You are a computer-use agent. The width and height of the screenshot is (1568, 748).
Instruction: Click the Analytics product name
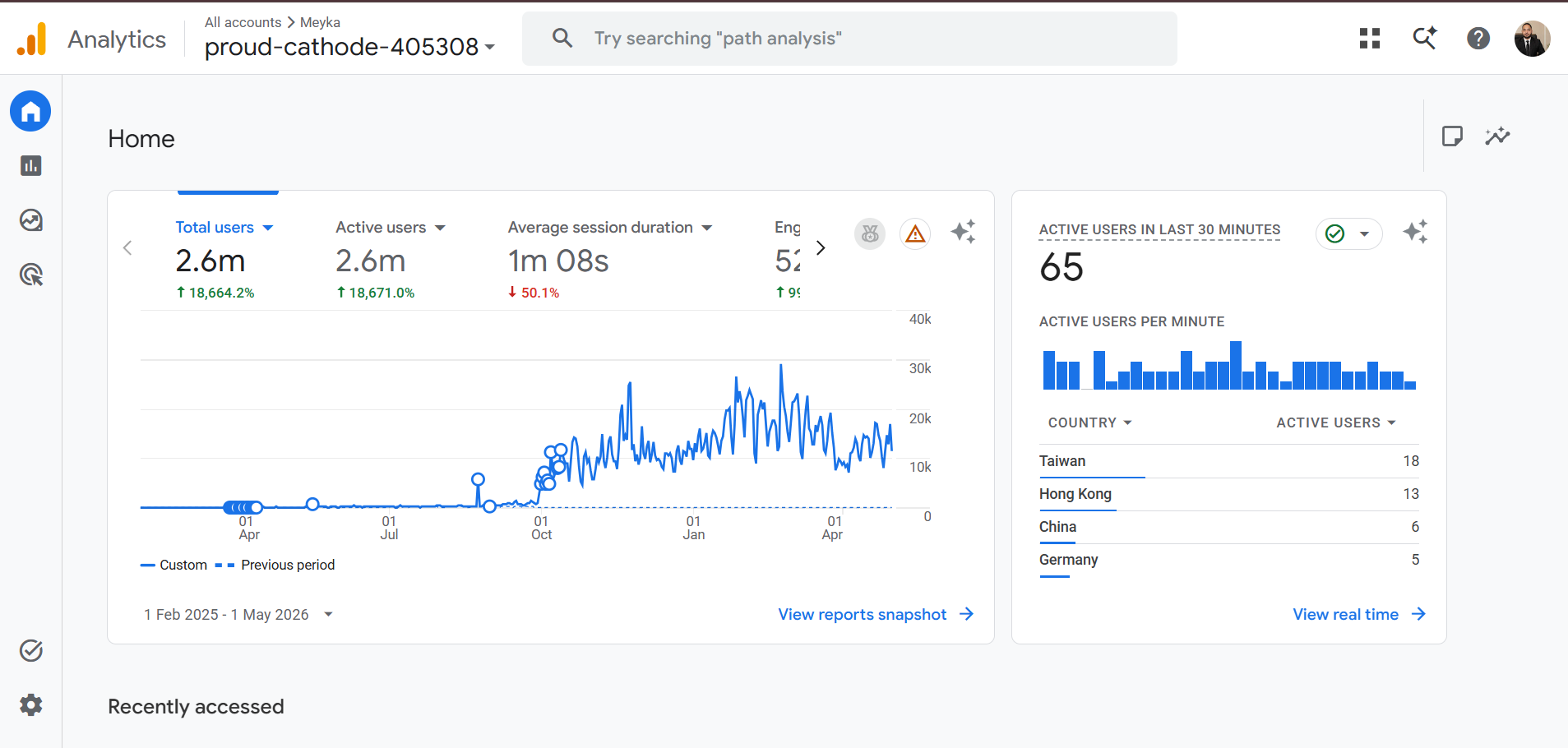click(x=117, y=39)
